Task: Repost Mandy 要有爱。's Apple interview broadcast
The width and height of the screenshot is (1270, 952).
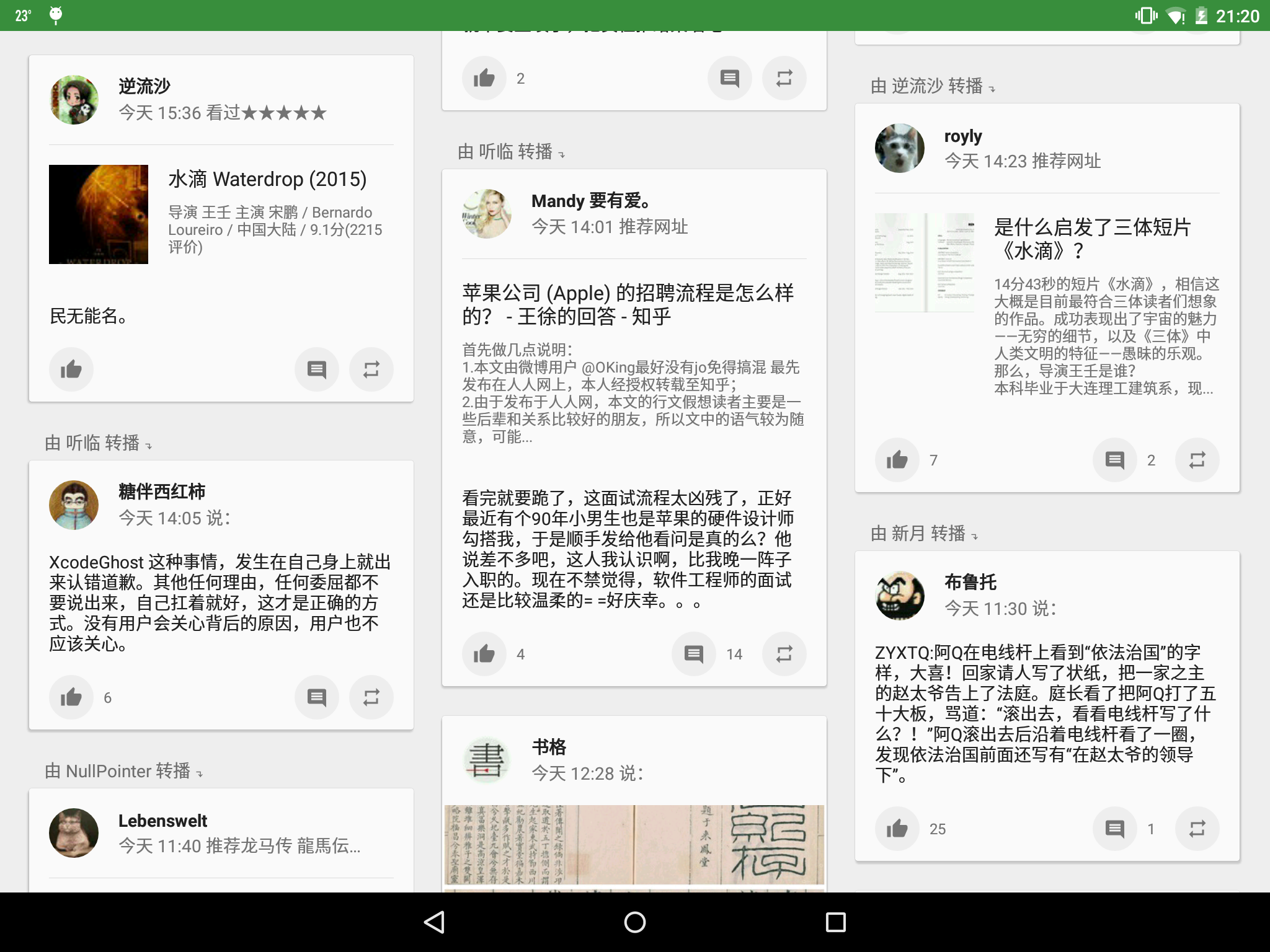Action: (x=784, y=654)
